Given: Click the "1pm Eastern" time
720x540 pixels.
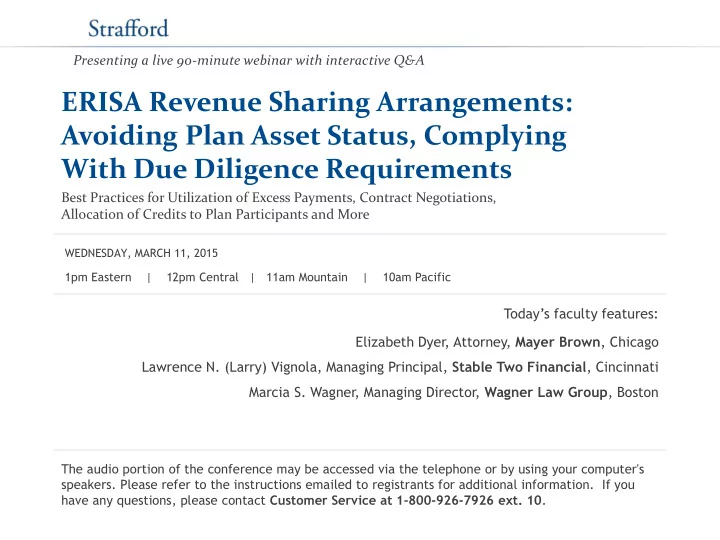Looking at the screenshot, I should tap(98, 277).
